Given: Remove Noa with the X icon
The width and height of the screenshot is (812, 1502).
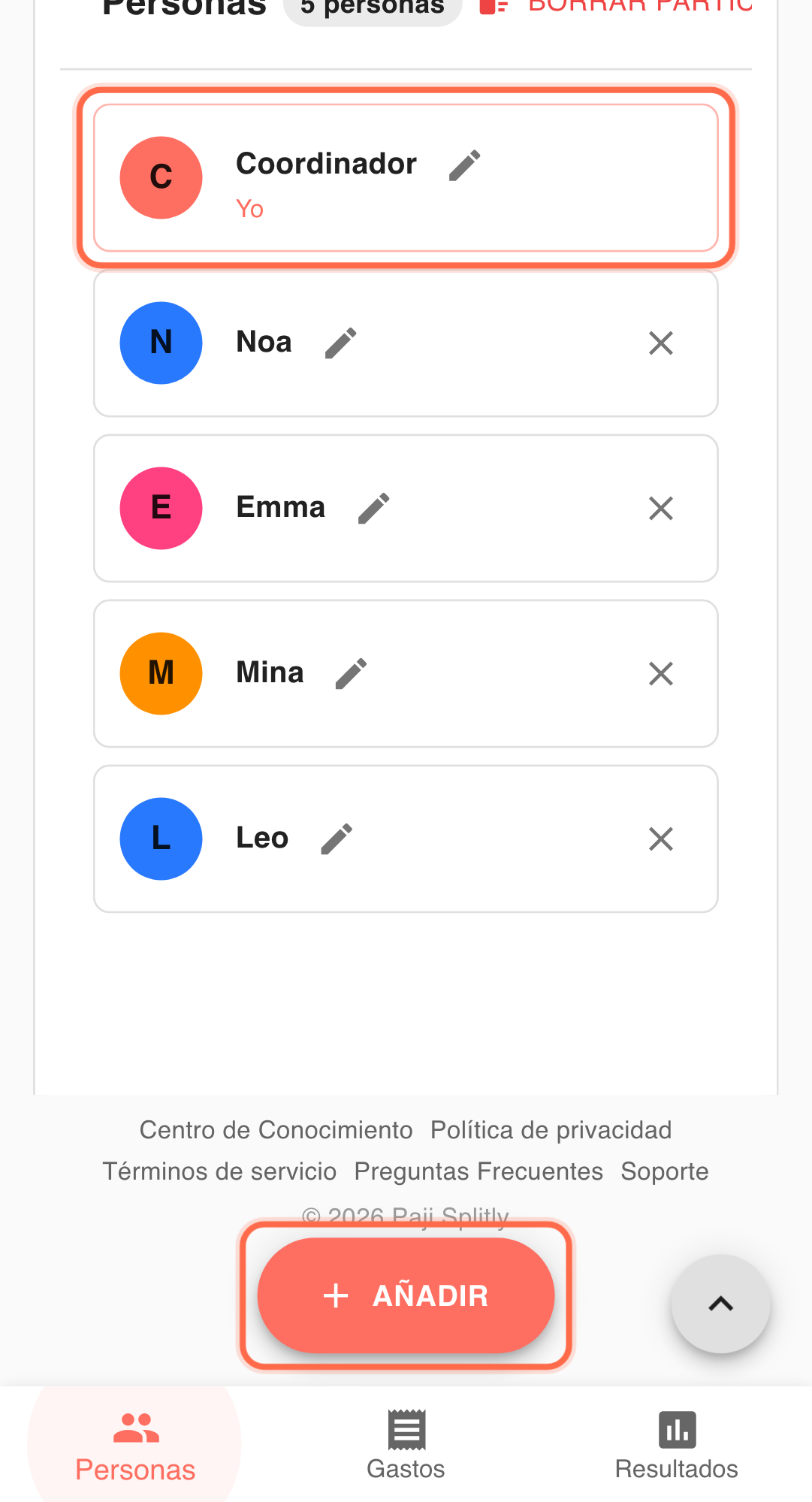Looking at the screenshot, I should [660, 343].
